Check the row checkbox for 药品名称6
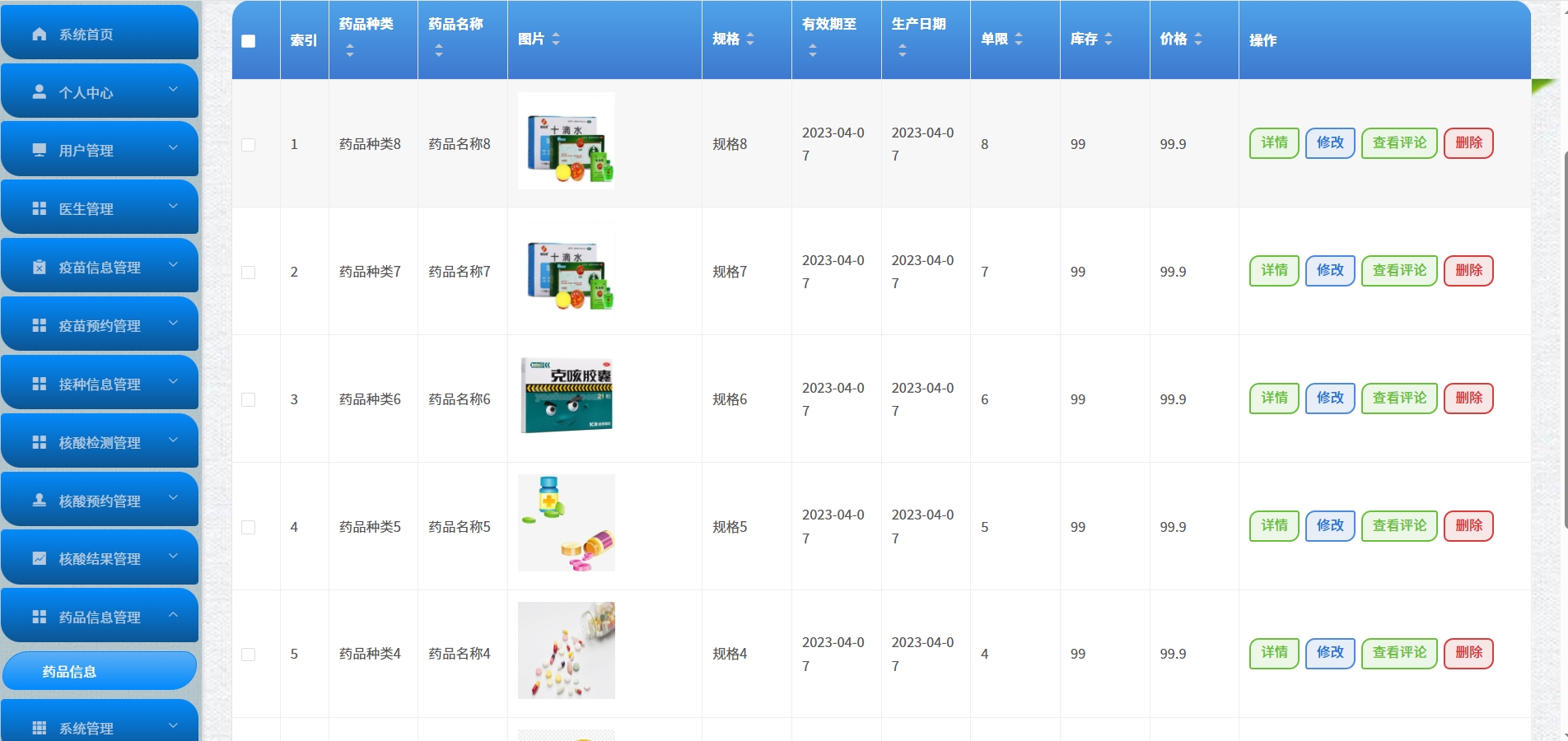The height and width of the screenshot is (741, 1568). pyautogui.click(x=249, y=400)
